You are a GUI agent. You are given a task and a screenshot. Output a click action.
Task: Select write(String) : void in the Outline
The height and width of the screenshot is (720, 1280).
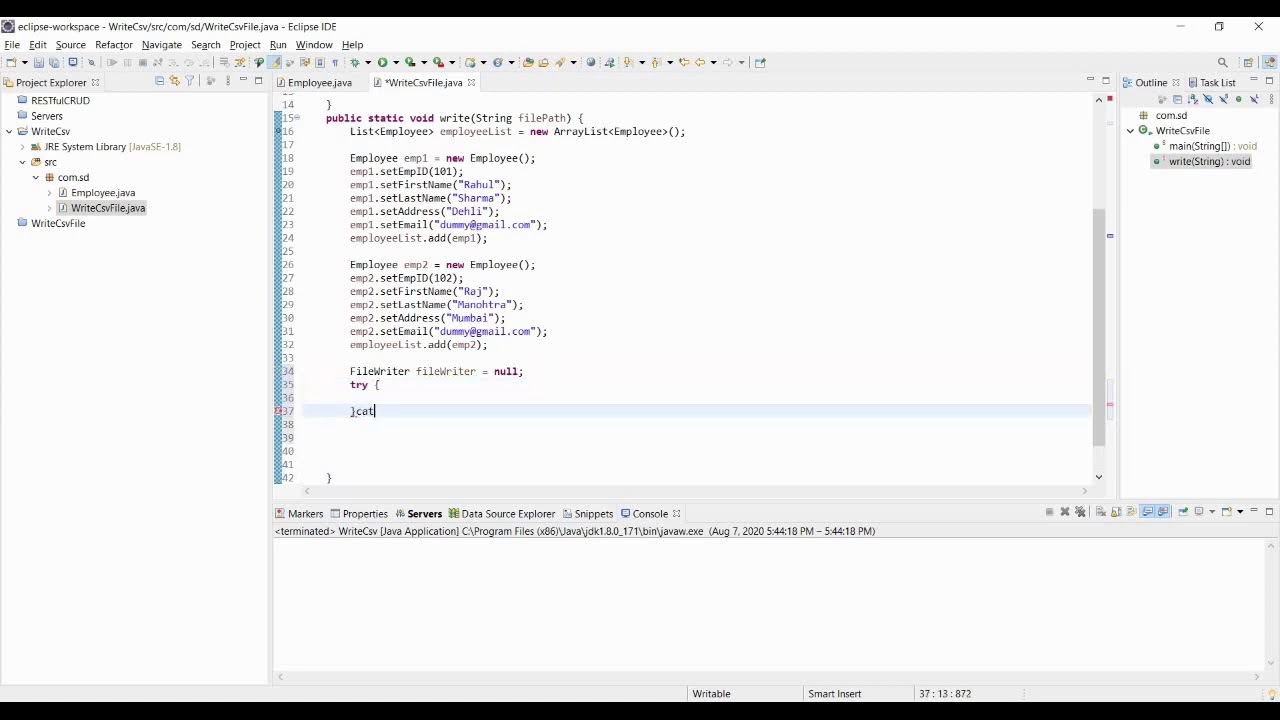click(1209, 161)
